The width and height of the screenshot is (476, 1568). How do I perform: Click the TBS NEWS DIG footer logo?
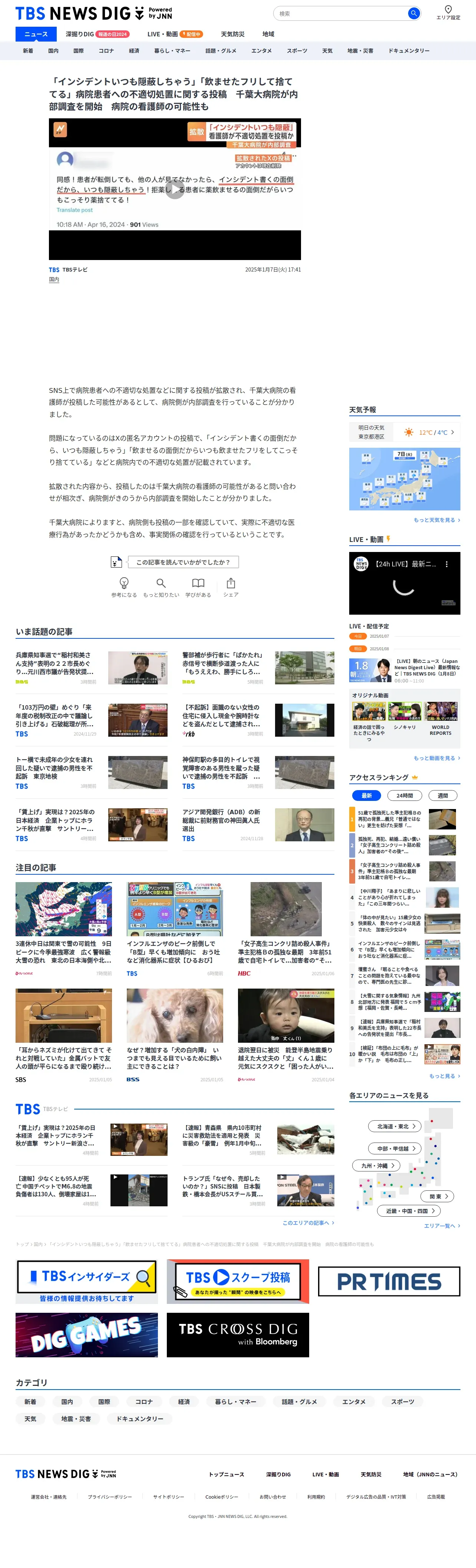pyautogui.click(x=66, y=1474)
